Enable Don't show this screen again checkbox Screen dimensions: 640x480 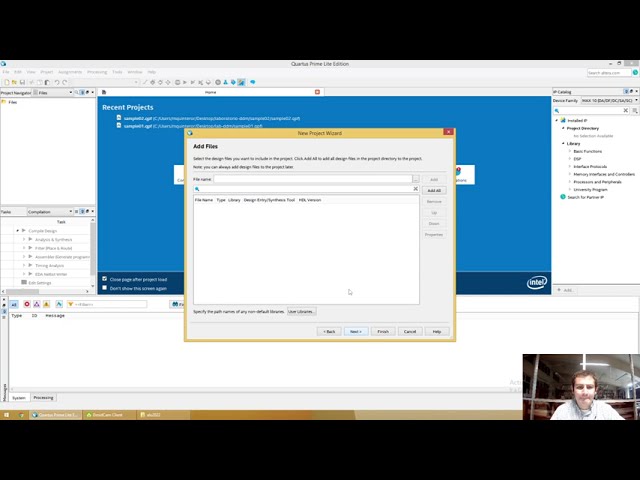[104, 288]
